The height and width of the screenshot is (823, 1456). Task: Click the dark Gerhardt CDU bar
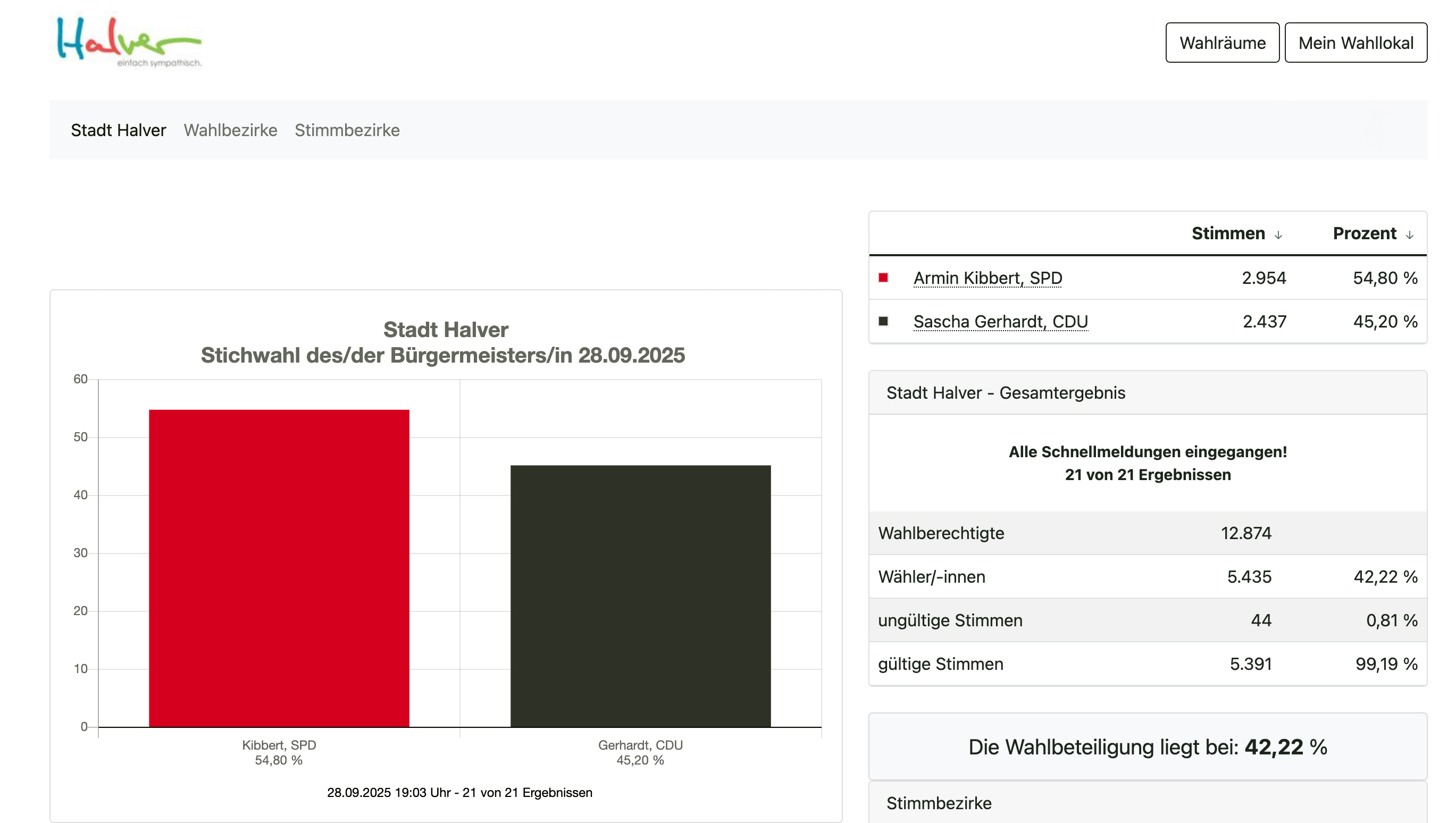coord(640,596)
